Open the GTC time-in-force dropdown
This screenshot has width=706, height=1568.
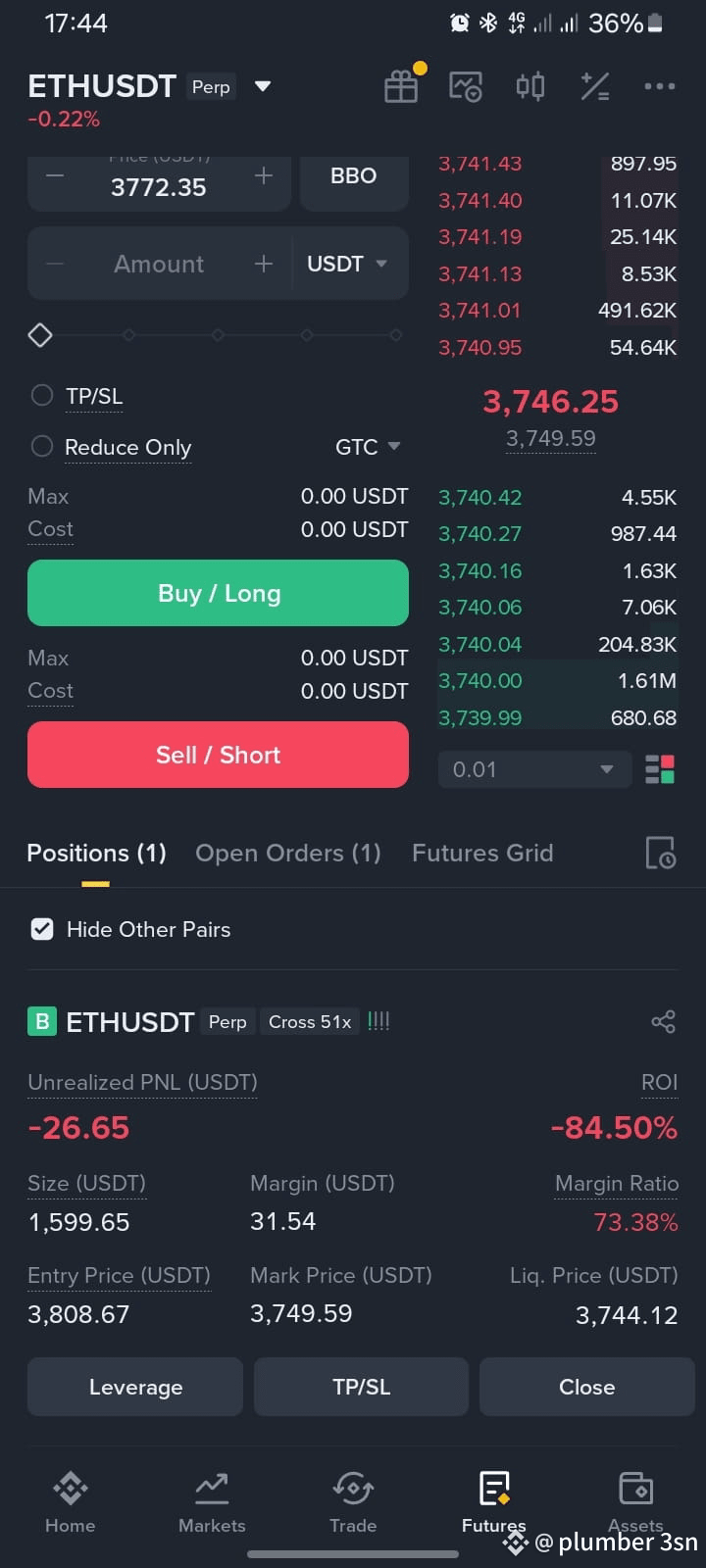coord(368,447)
